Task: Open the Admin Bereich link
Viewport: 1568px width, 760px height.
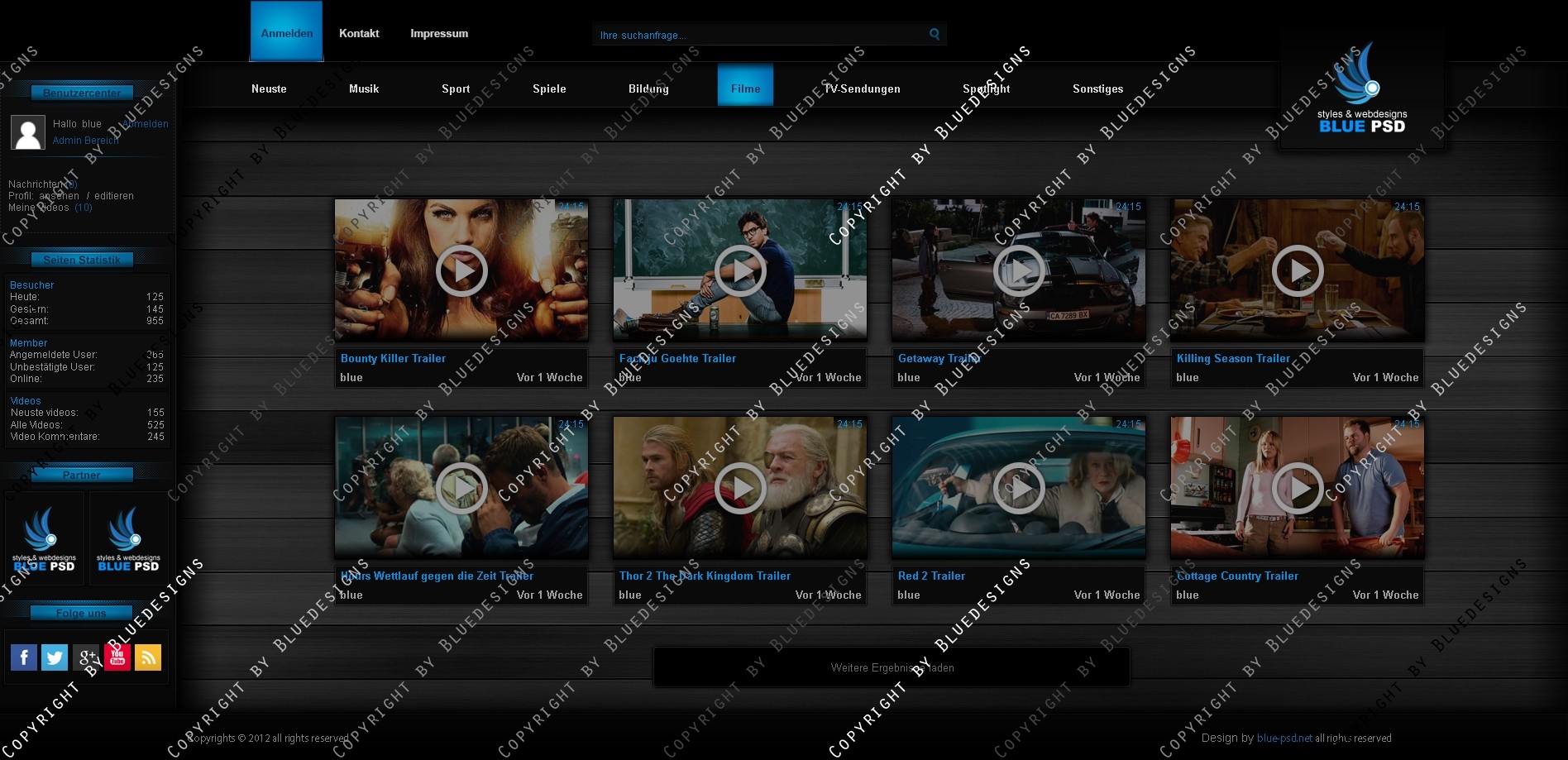Action: pyautogui.click(x=85, y=141)
